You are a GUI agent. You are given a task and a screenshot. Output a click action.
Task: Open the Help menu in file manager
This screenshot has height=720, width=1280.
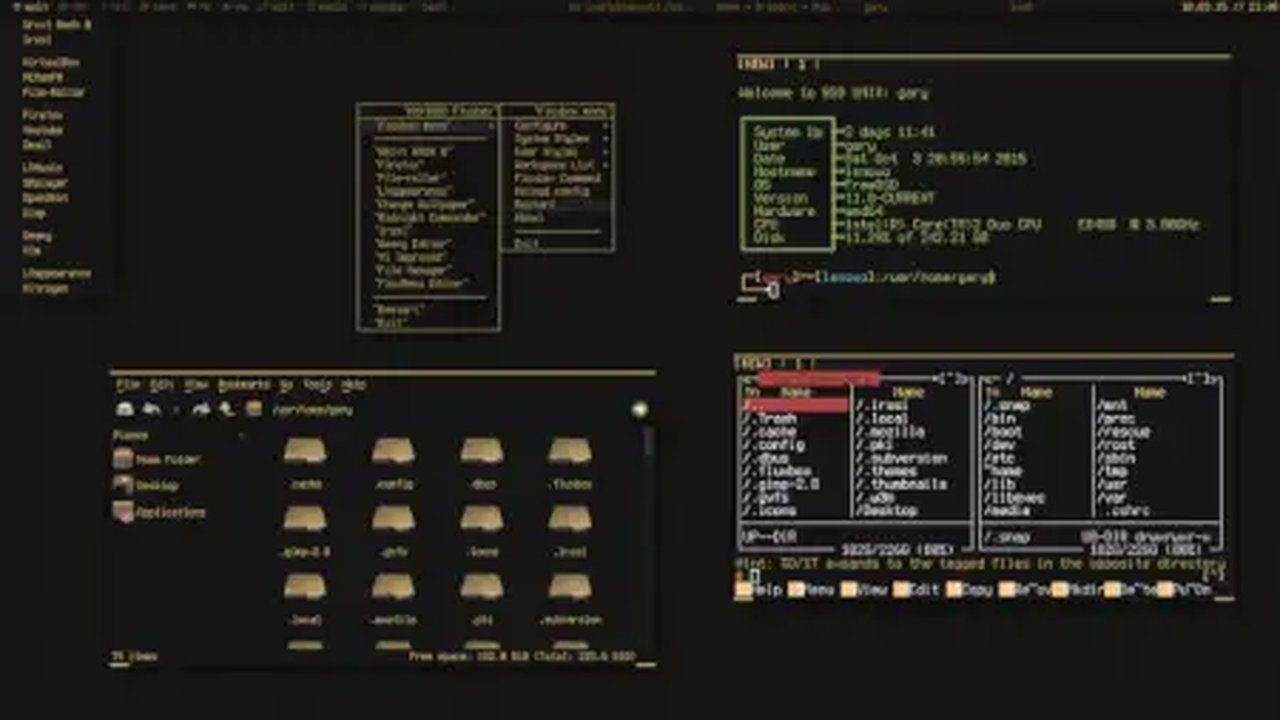point(353,384)
